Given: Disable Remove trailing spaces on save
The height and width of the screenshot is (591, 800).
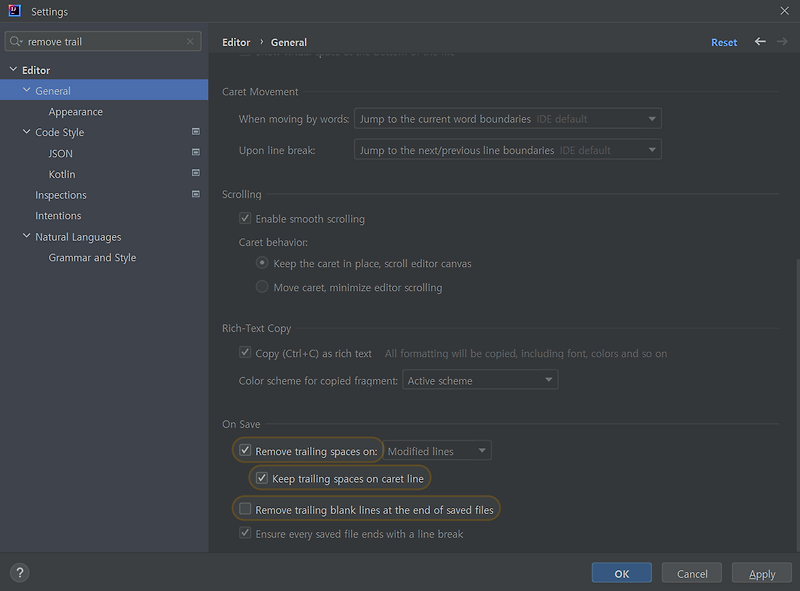Looking at the screenshot, I should tap(245, 451).
